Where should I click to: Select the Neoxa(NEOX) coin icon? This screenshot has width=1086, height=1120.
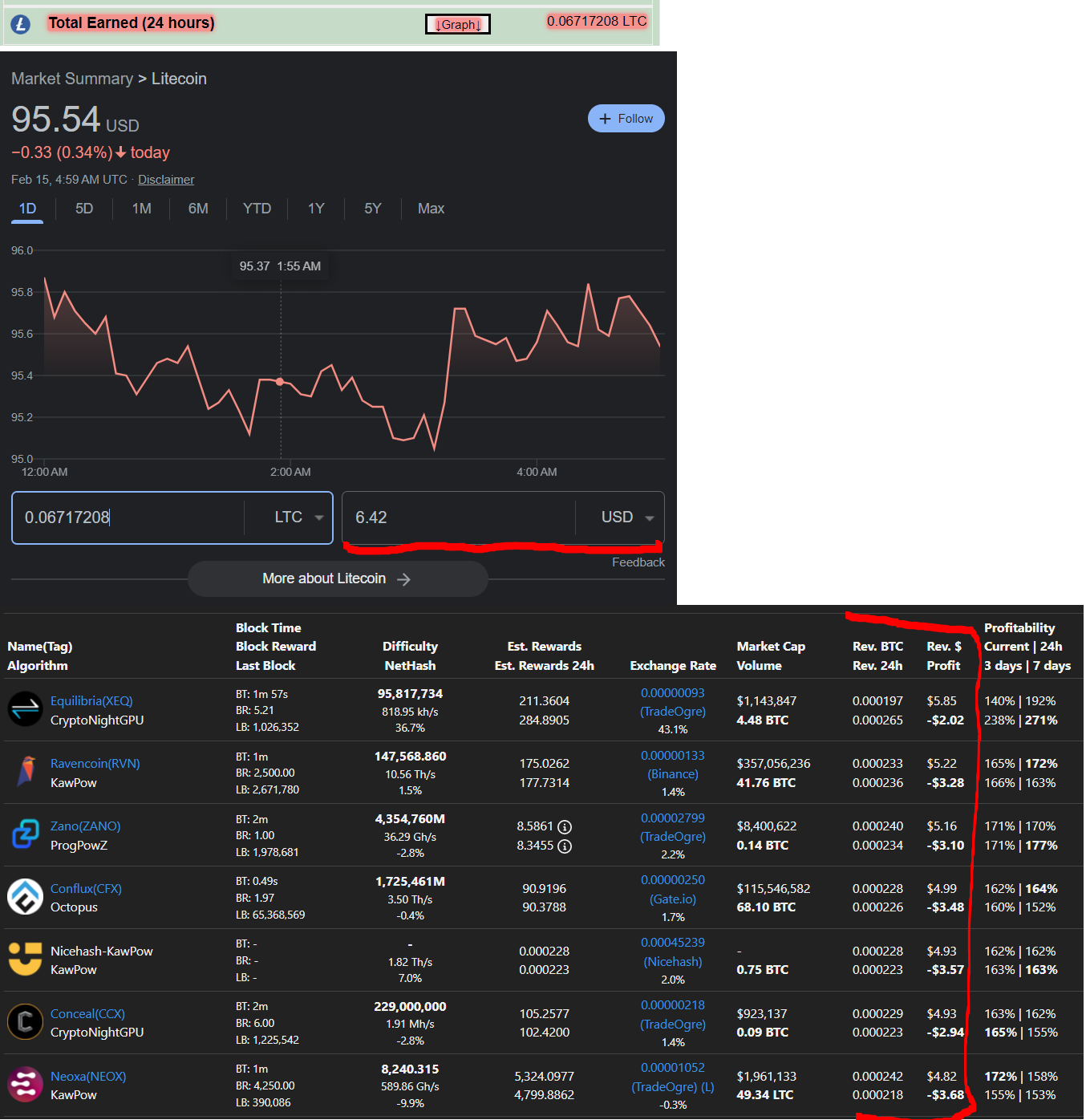coord(25,1085)
